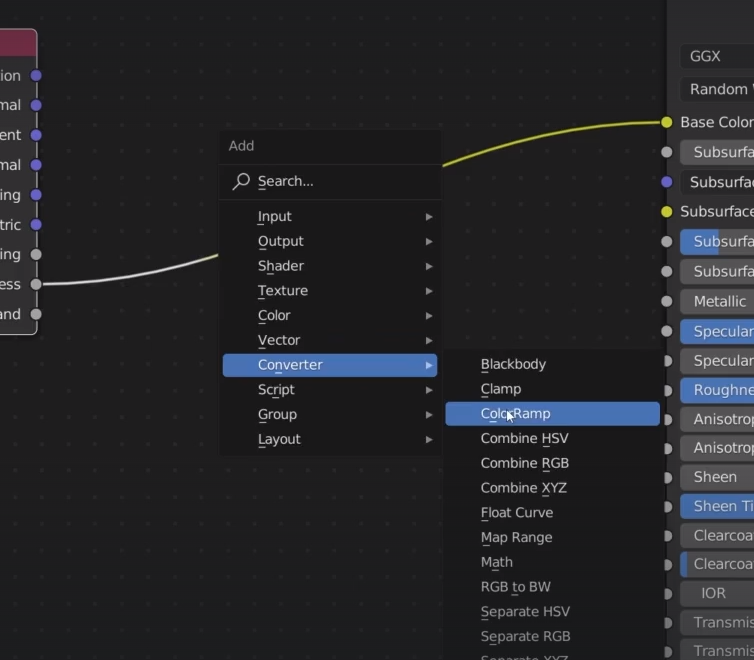Adjust the Roughness value slider
The image size is (754, 660).
coord(717,390)
